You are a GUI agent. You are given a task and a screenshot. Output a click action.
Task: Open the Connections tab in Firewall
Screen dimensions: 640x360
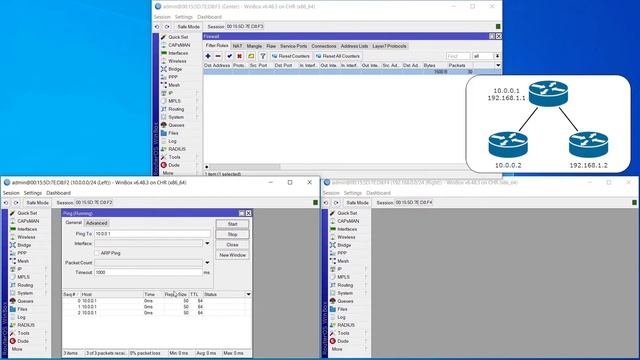(324, 46)
